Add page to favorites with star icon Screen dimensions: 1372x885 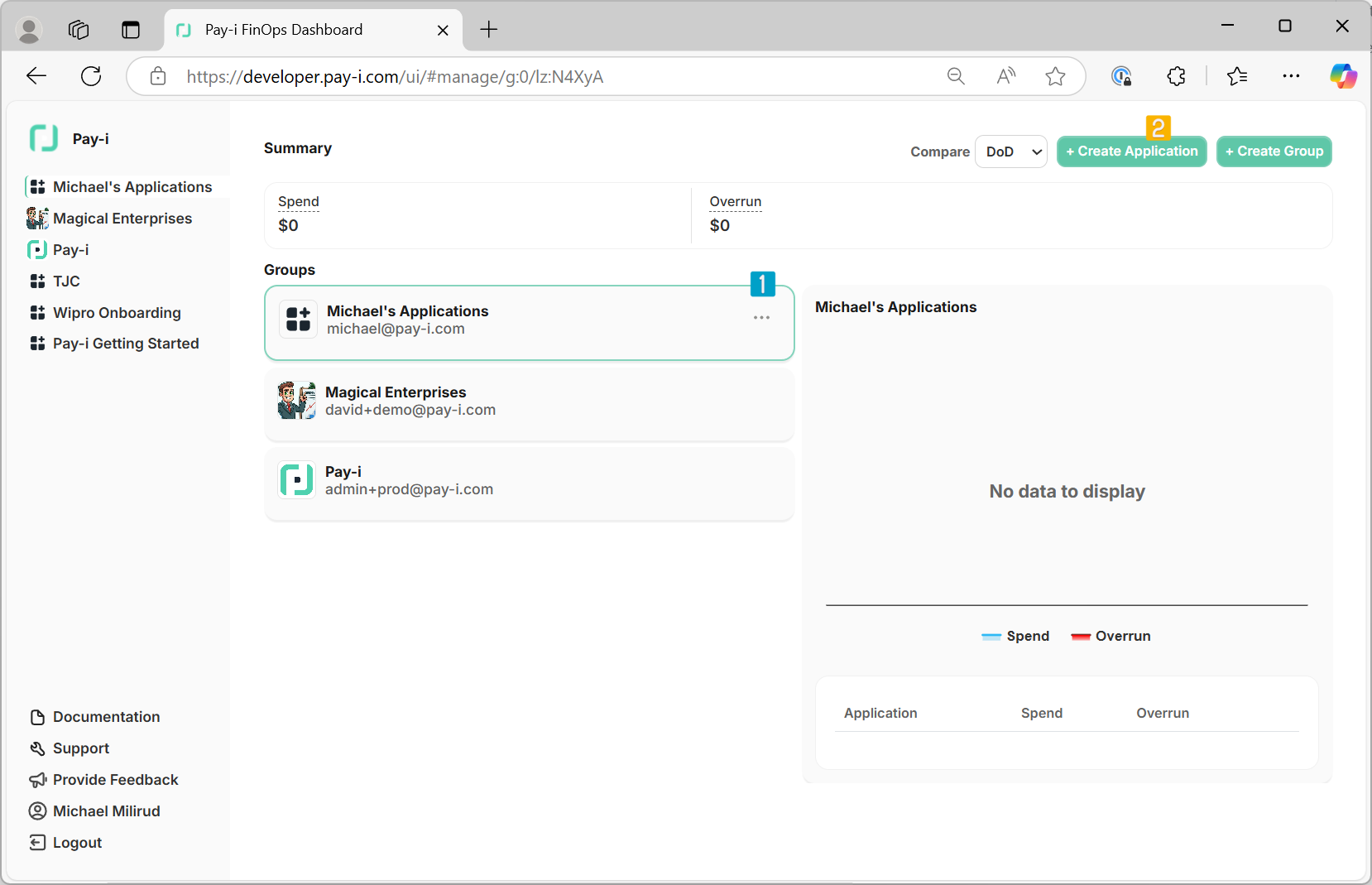(1055, 76)
